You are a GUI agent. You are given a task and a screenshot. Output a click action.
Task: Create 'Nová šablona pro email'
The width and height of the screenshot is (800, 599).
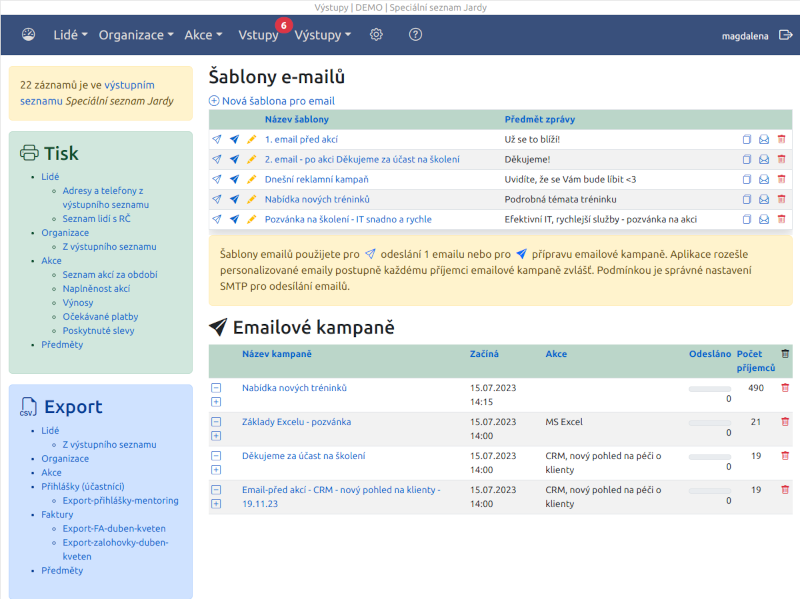click(272, 101)
